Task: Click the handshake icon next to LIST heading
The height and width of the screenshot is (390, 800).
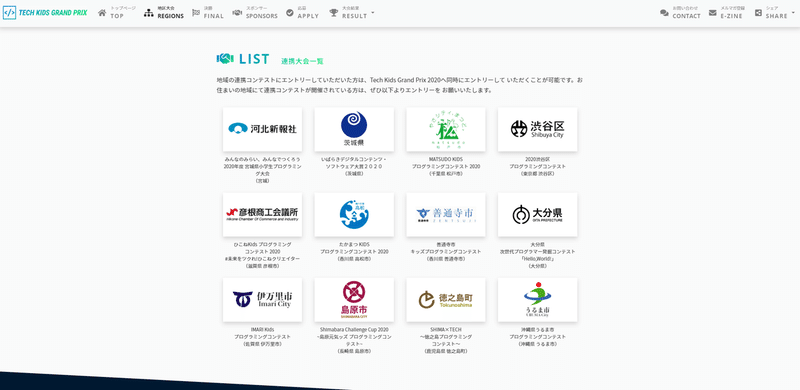Action: tap(225, 59)
